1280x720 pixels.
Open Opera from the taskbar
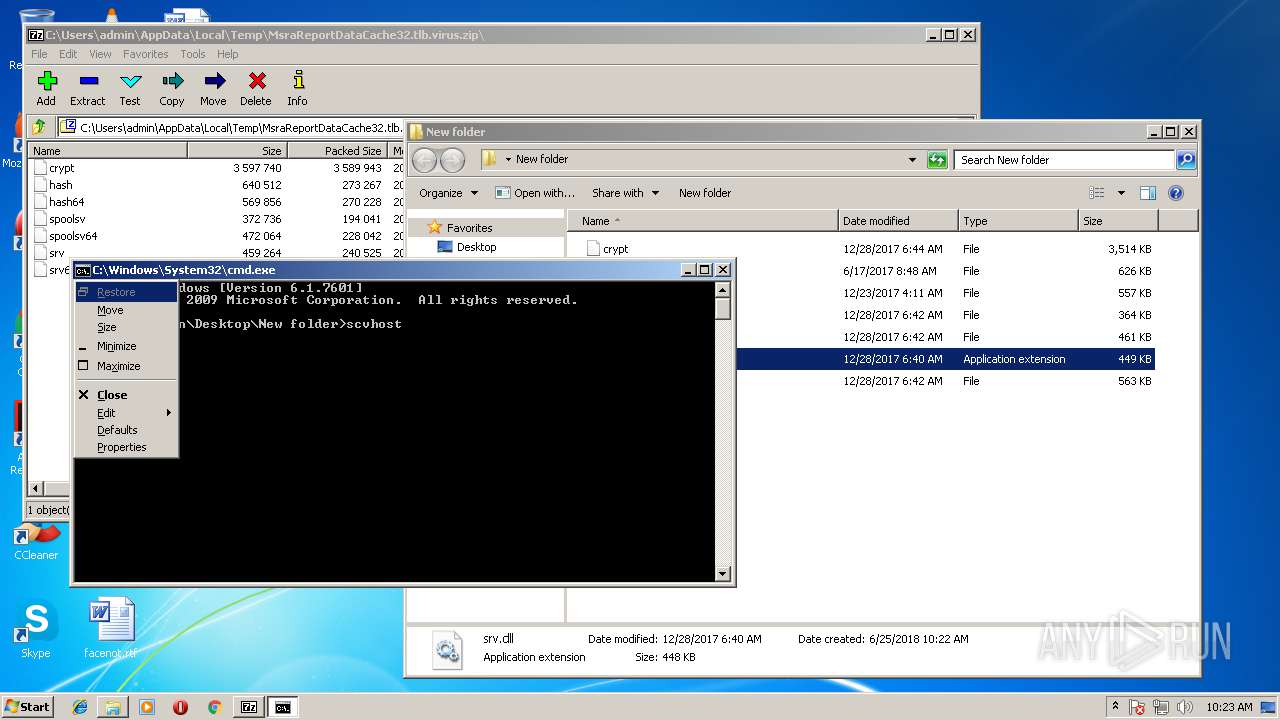[180, 707]
